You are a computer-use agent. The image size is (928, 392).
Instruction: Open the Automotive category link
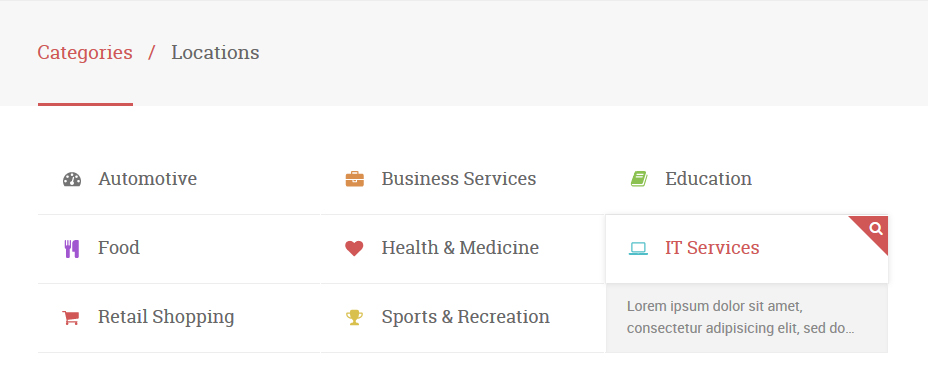point(147,179)
